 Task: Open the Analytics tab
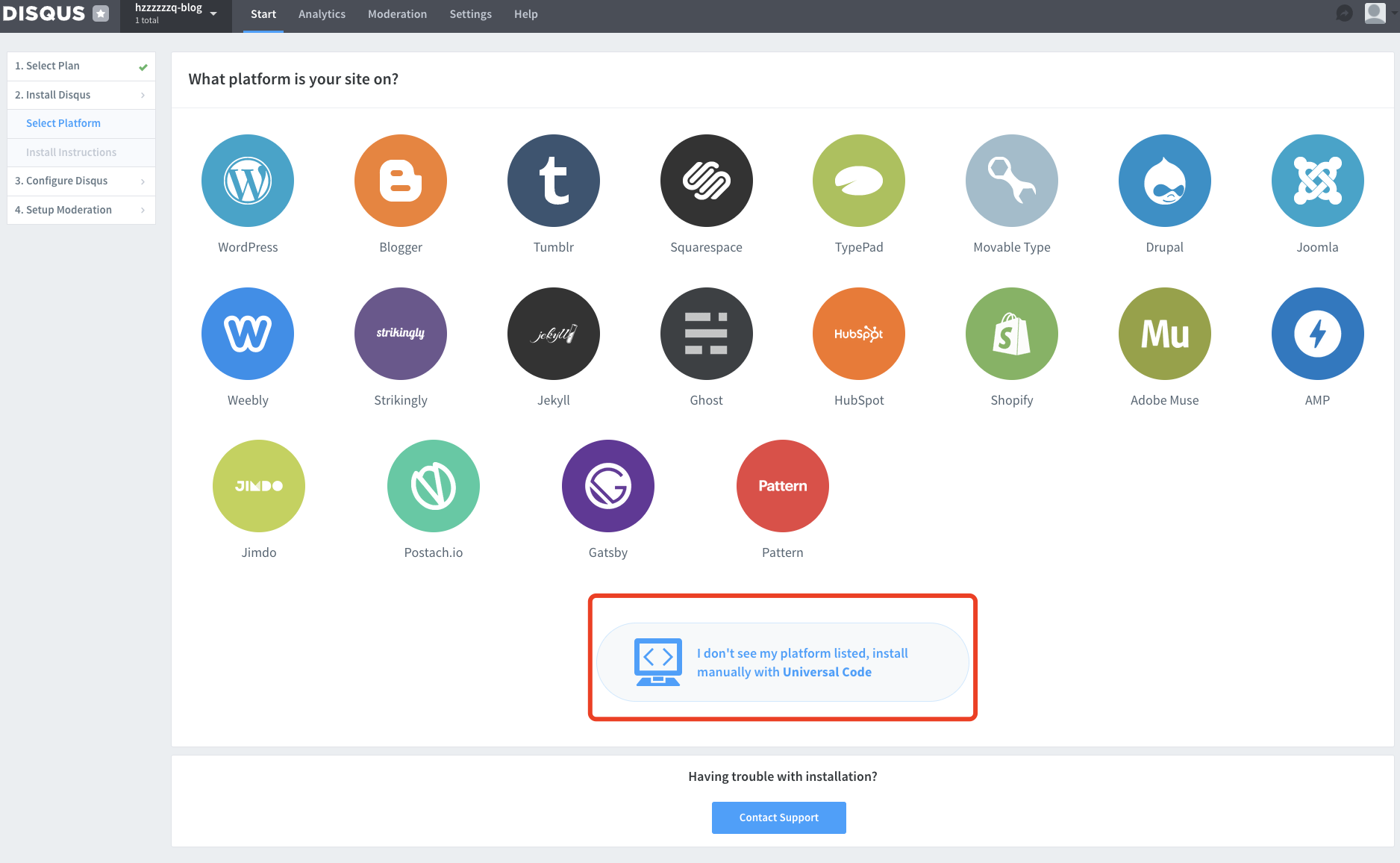322,14
